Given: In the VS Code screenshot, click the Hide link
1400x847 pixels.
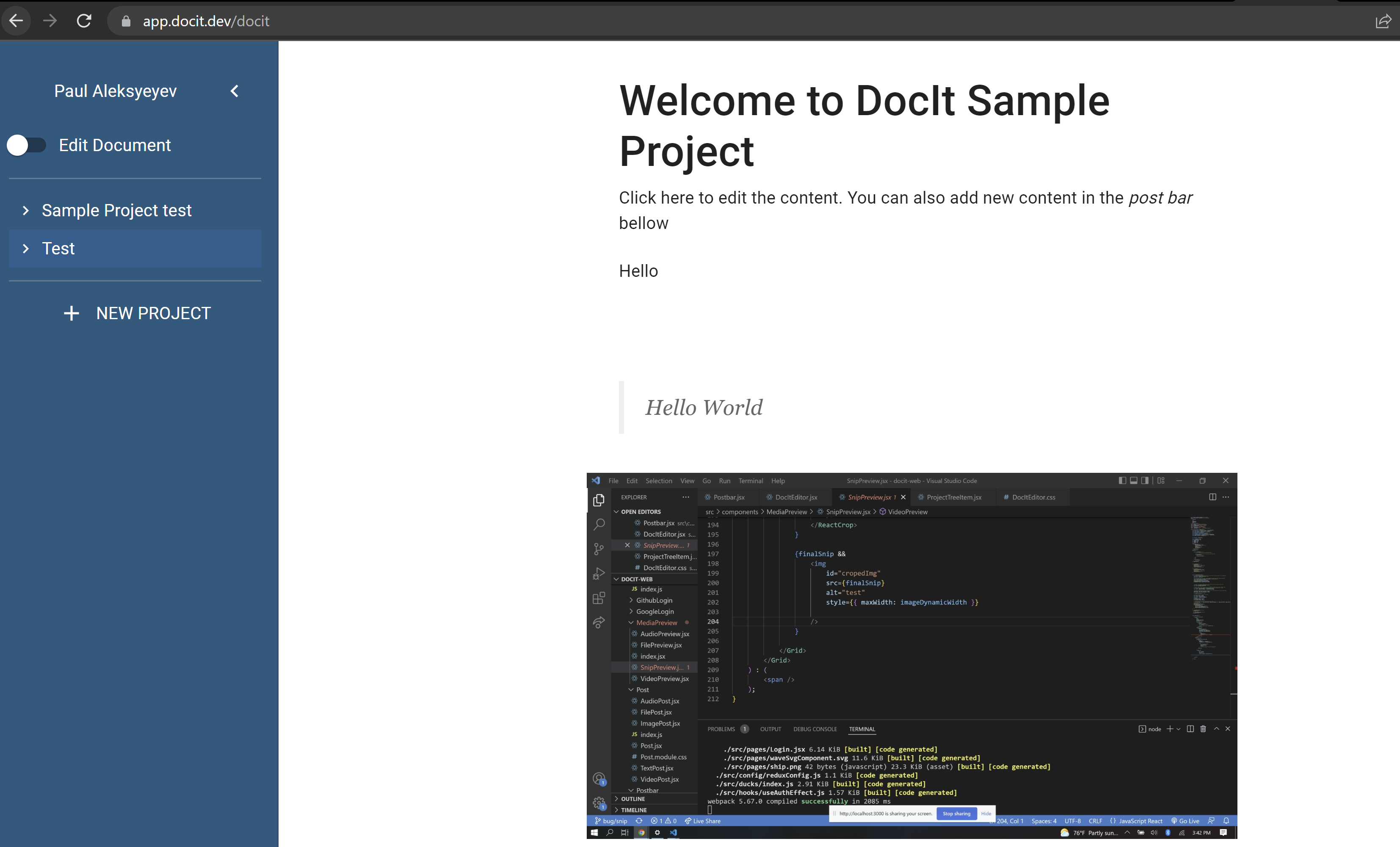Looking at the screenshot, I should coord(986,814).
